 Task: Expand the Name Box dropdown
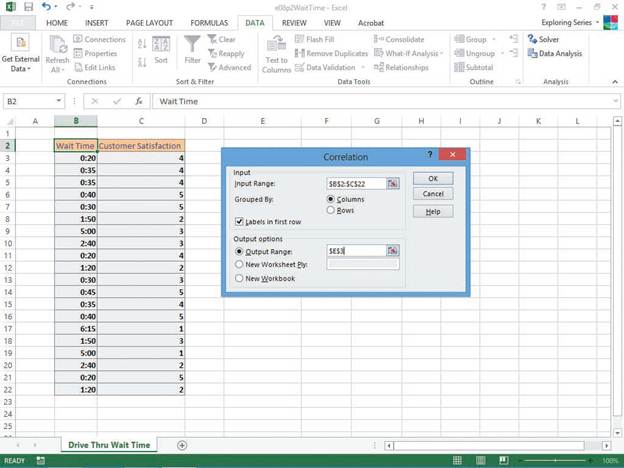pyautogui.click(x=60, y=101)
